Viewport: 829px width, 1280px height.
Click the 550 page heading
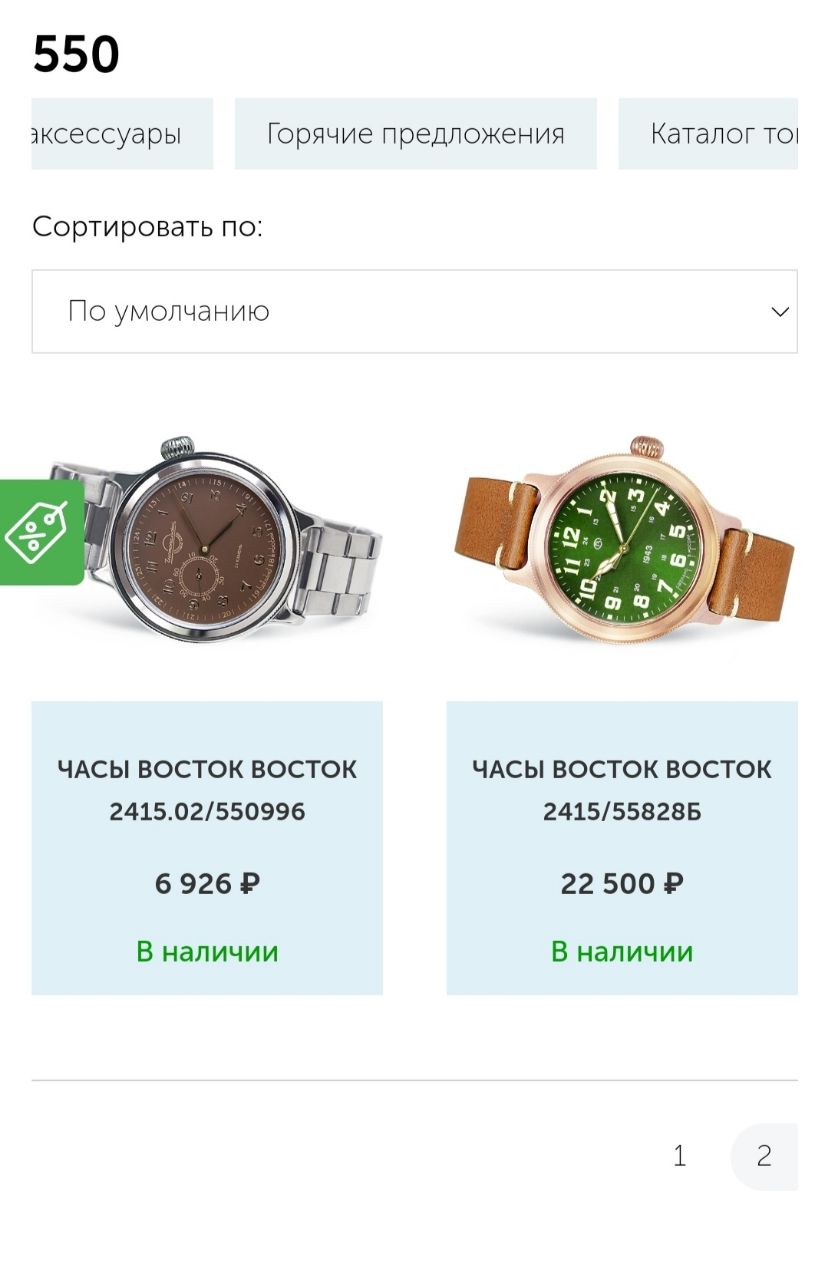[76, 54]
